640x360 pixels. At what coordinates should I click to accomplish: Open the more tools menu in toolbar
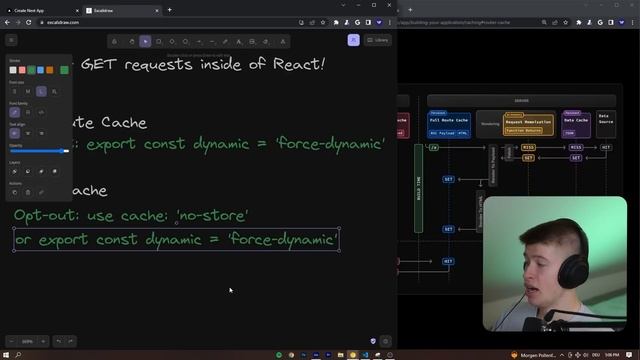point(282,41)
